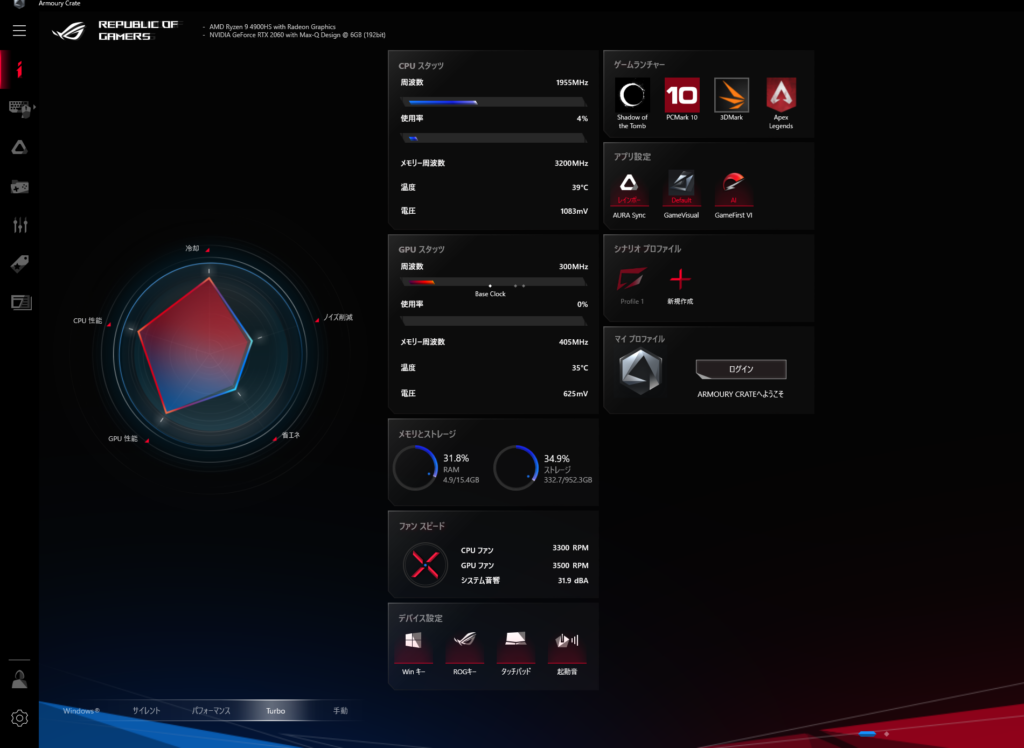Switch to パフォーマンス operating mode
The width and height of the screenshot is (1024, 748).
211,711
